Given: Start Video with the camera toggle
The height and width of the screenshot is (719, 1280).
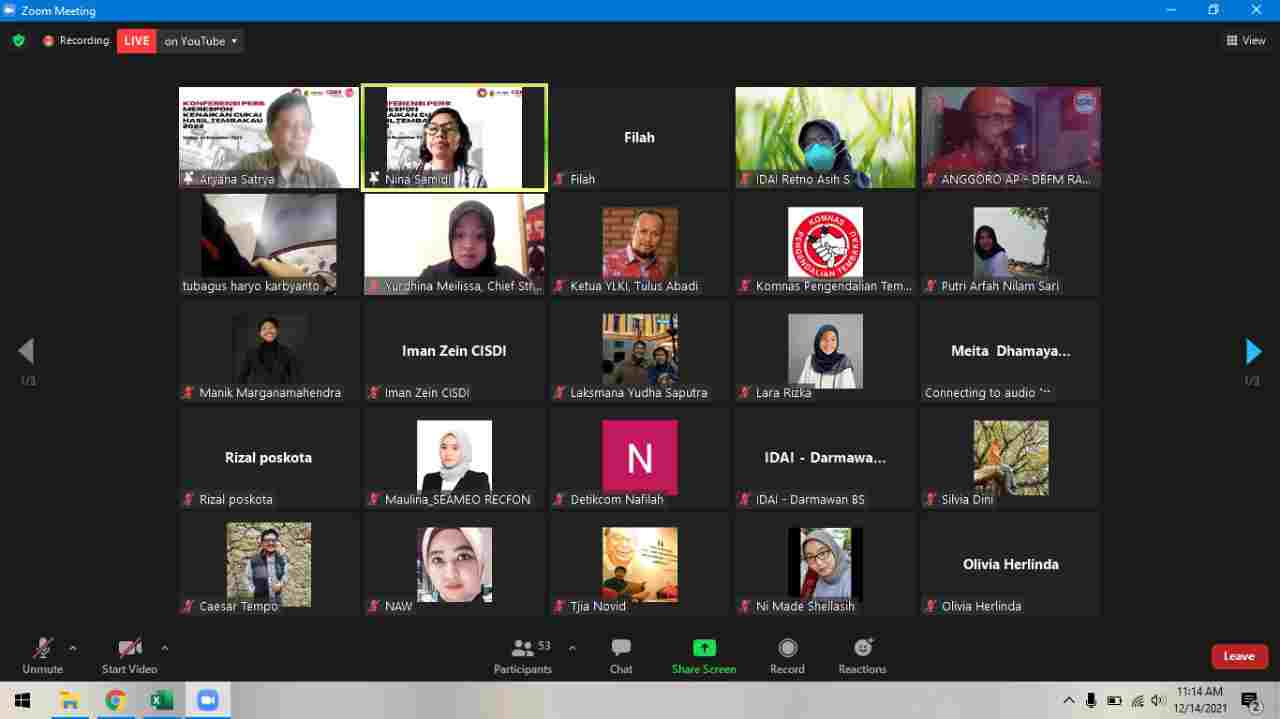Looking at the screenshot, I should pyautogui.click(x=129, y=655).
